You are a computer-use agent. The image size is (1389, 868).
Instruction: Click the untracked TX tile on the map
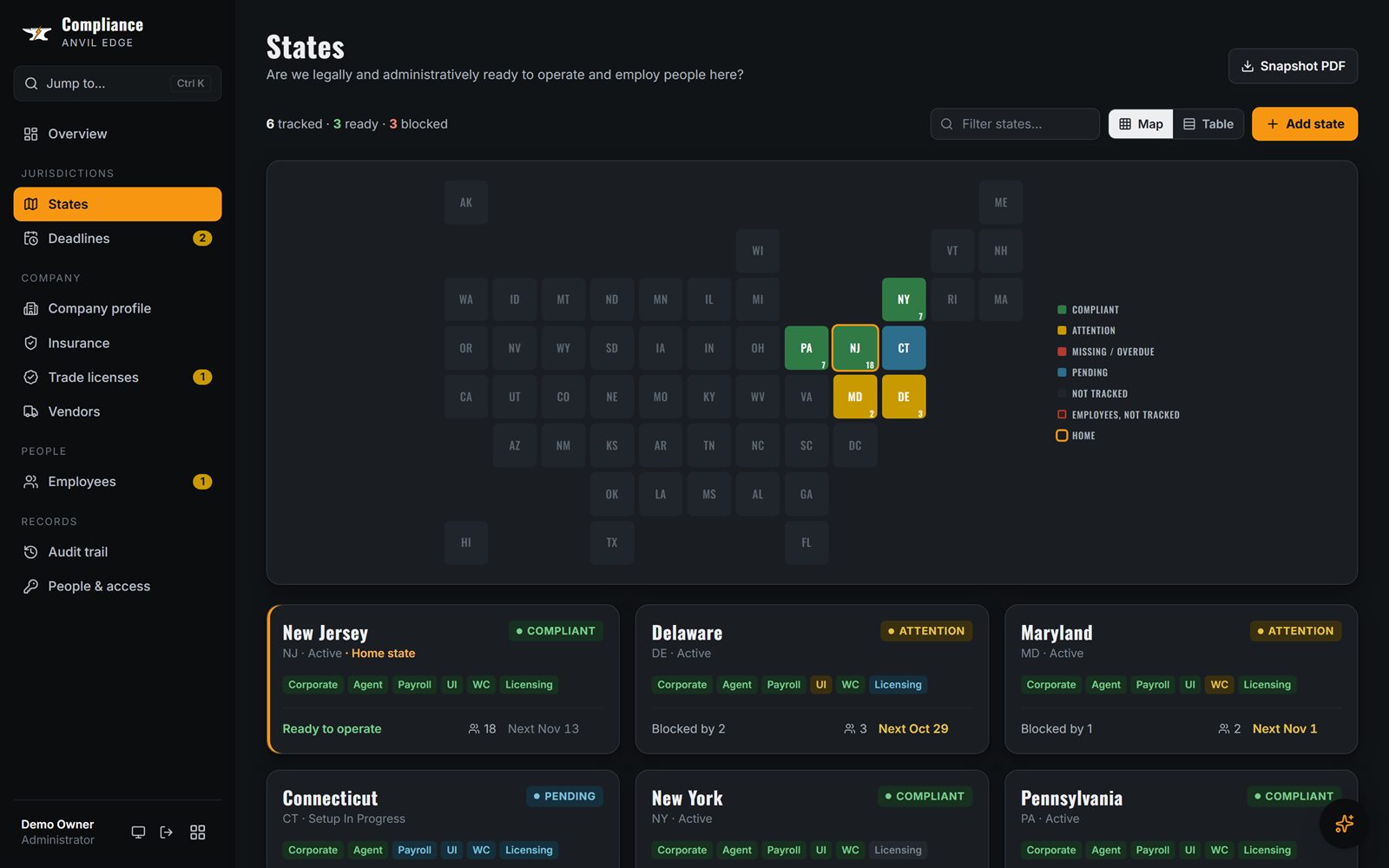pyautogui.click(x=612, y=542)
